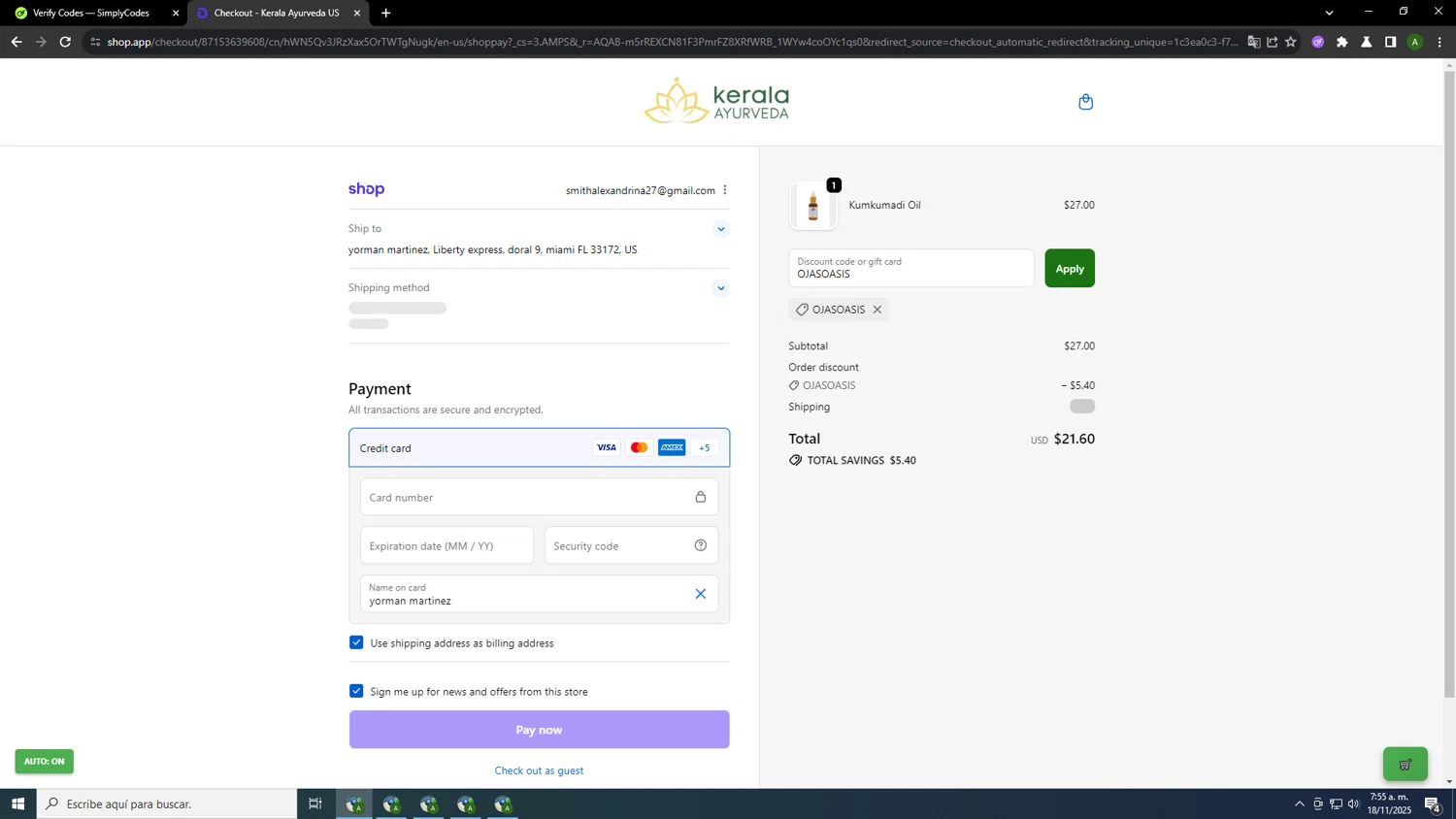The height and width of the screenshot is (819, 1456).
Task: Bookmark this page with star icon
Action: point(1290,42)
